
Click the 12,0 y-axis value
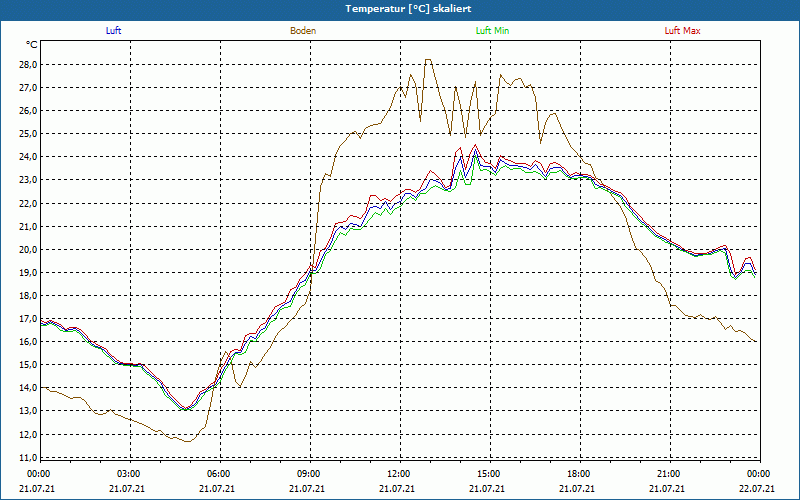(28, 434)
